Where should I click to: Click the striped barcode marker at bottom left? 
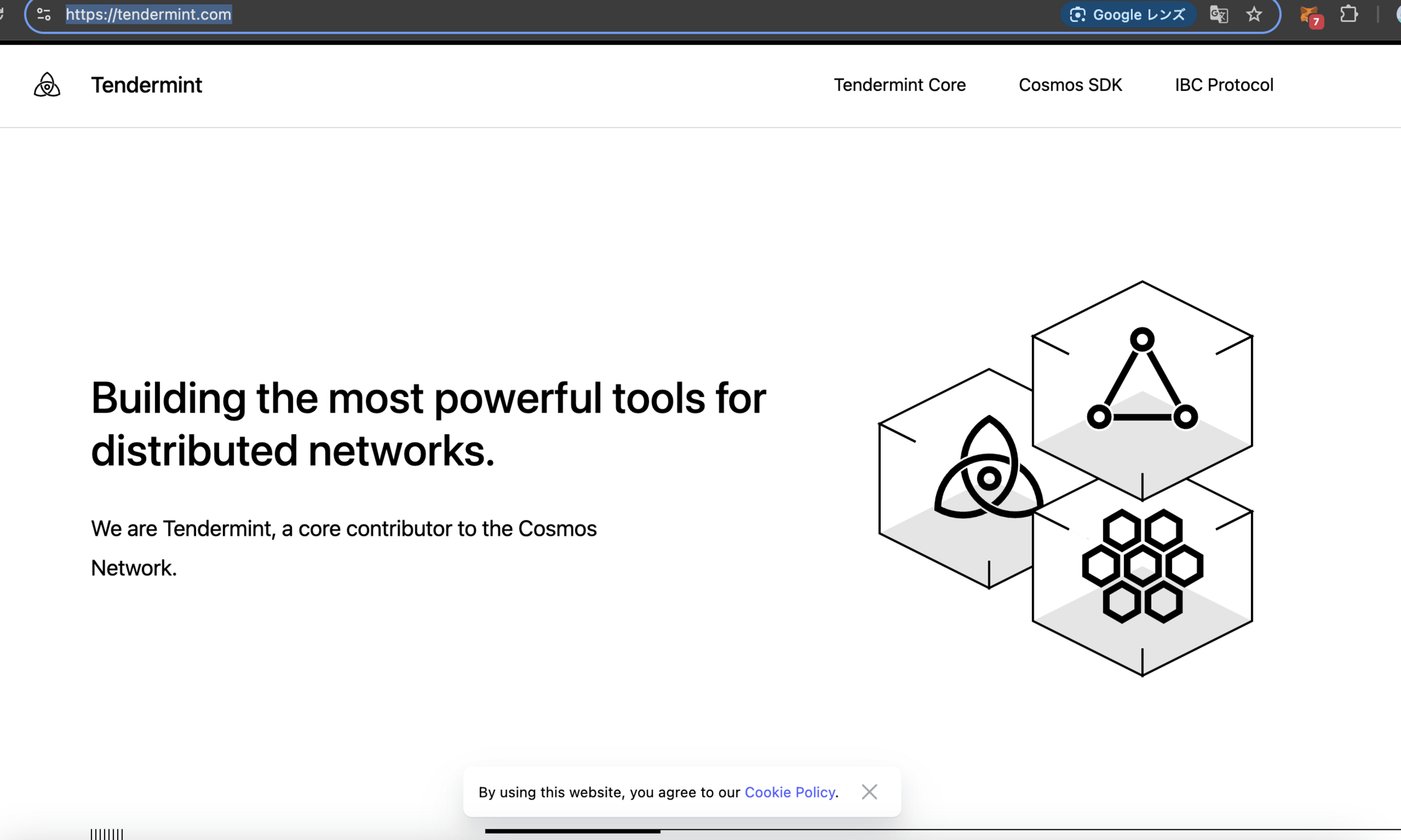point(107,834)
